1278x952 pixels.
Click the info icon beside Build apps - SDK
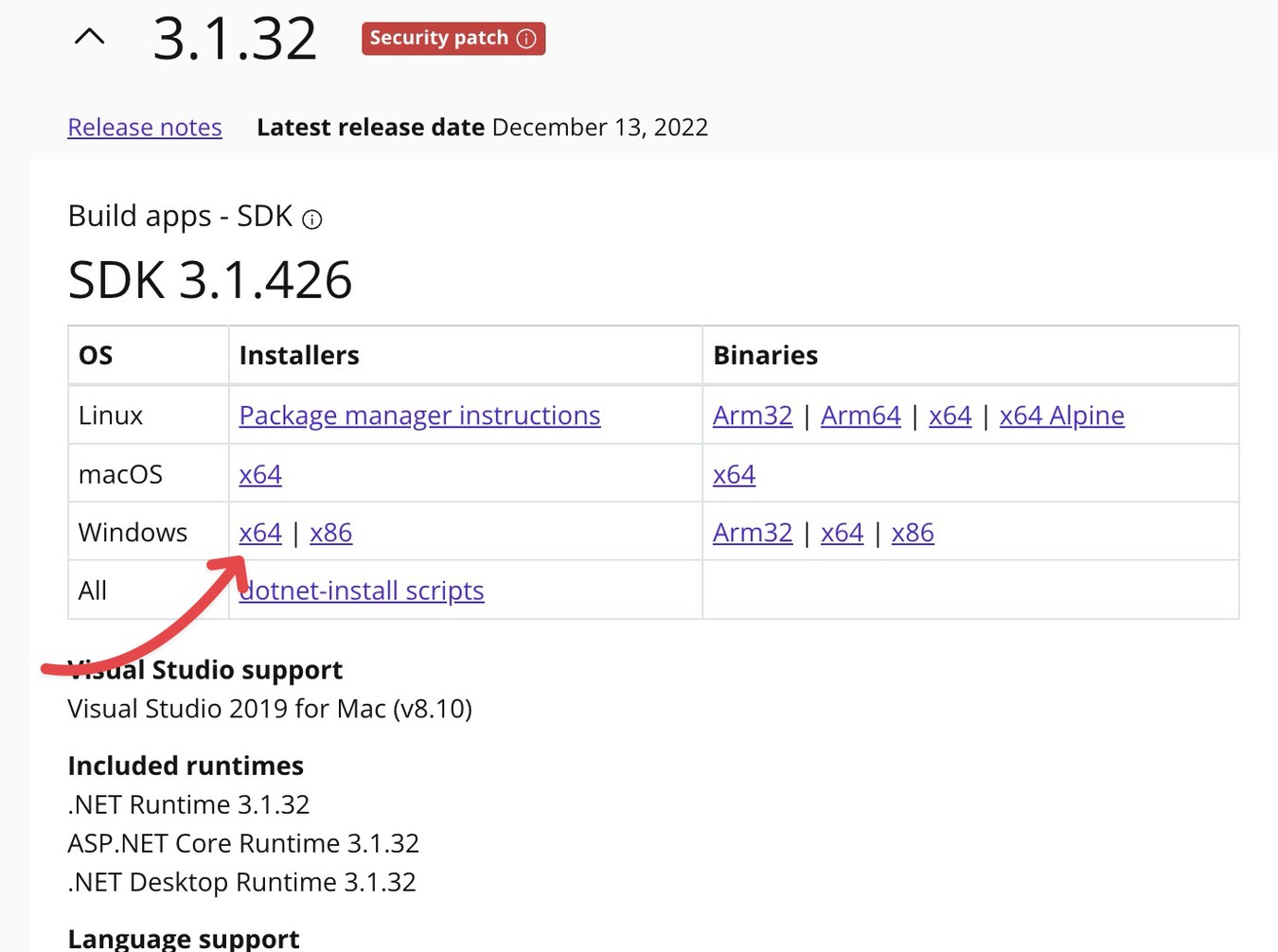pyautogui.click(x=311, y=220)
